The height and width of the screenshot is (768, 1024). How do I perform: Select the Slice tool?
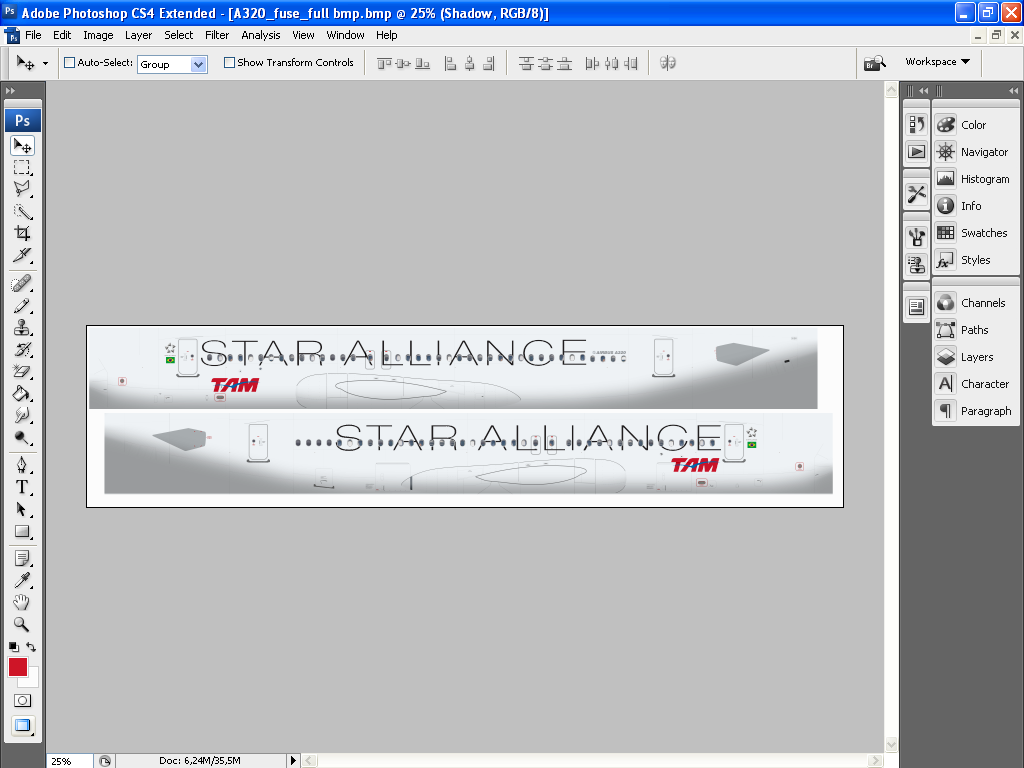click(x=22, y=255)
